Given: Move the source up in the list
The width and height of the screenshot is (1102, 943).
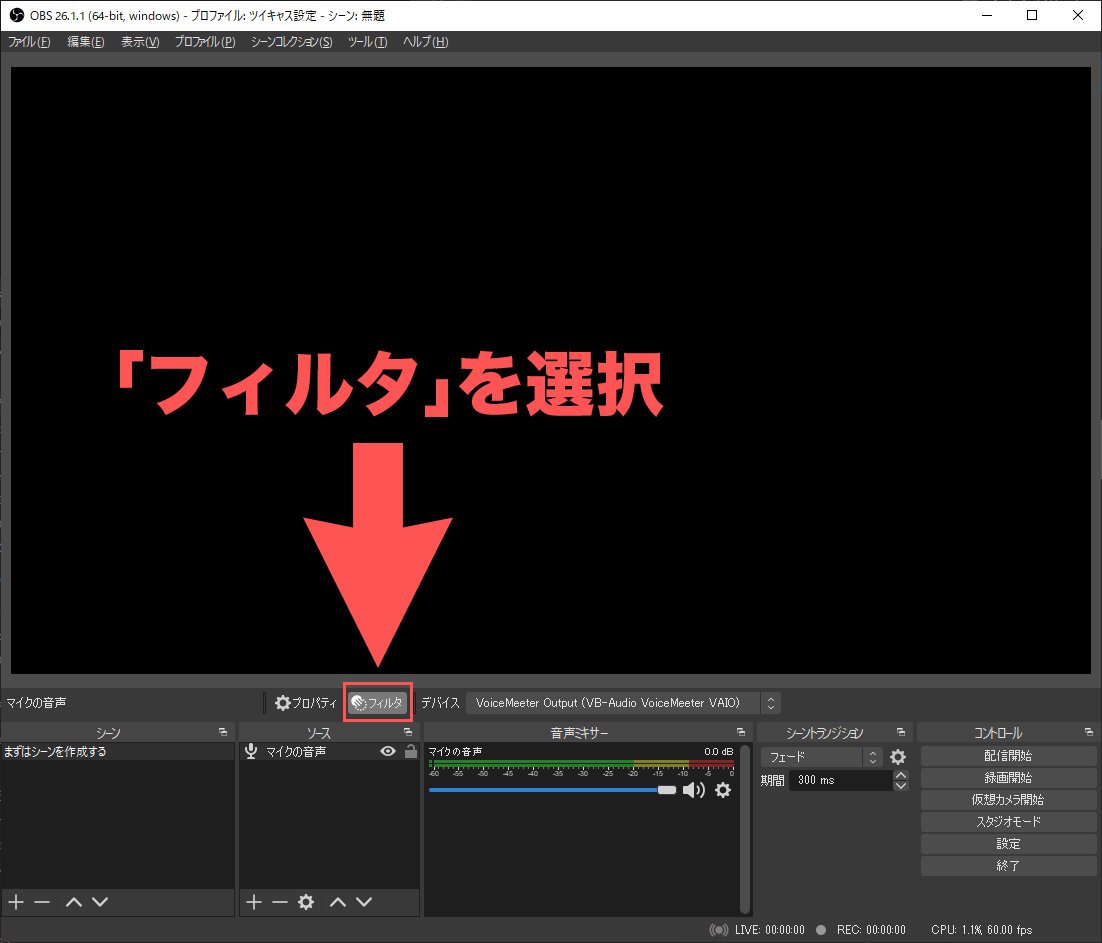Looking at the screenshot, I should 338,902.
